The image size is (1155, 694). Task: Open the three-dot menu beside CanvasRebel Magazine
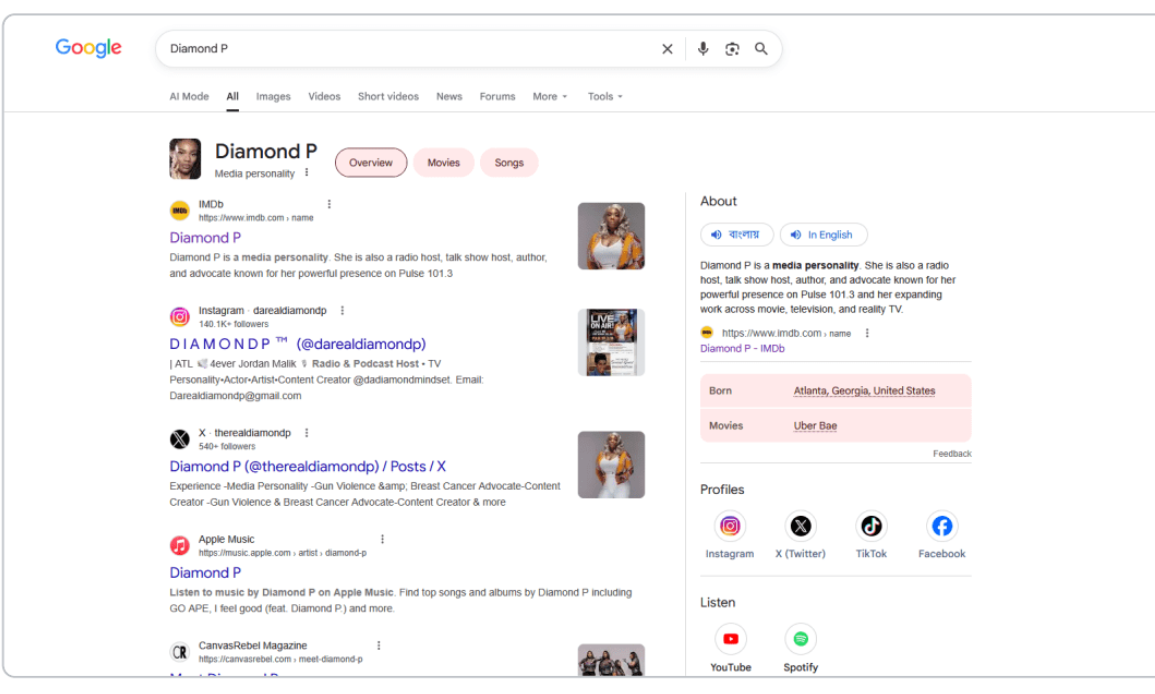379,645
